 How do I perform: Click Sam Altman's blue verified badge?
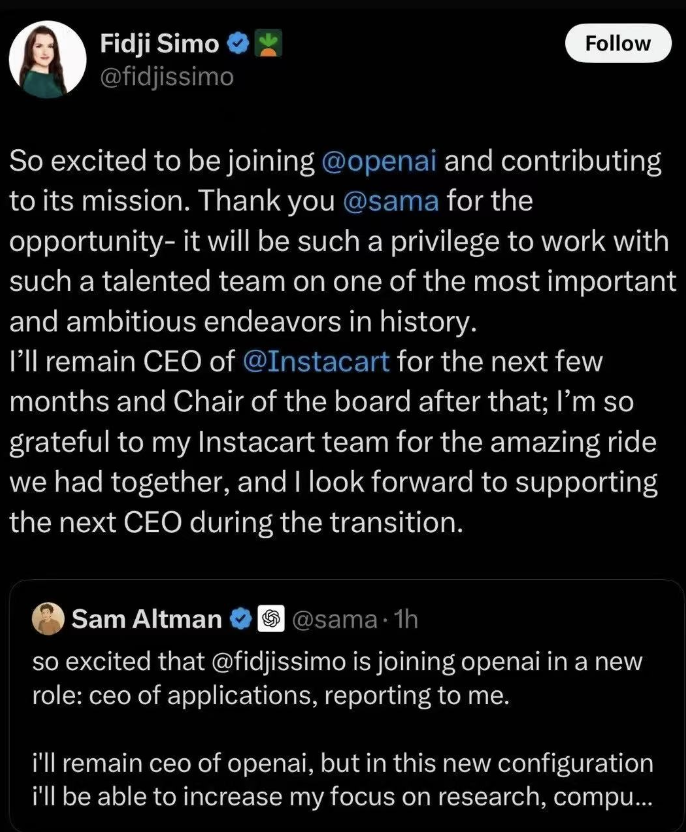[x=241, y=620]
